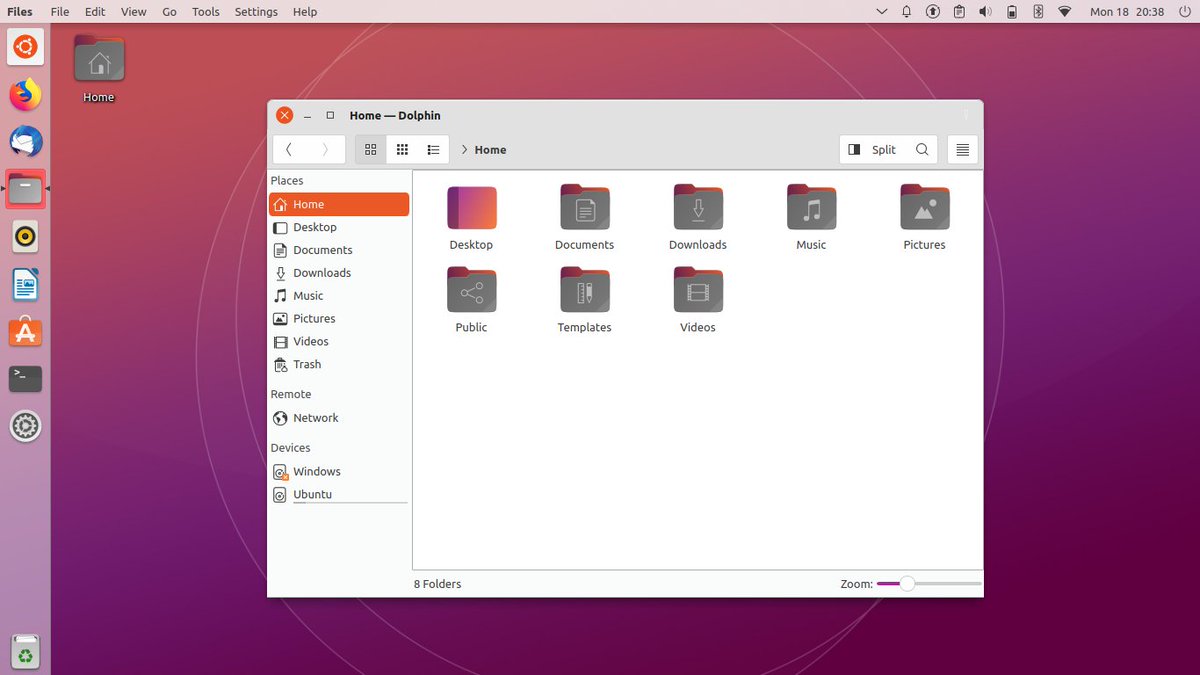This screenshot has width=1200, height=675.
Task: Select Music in Places sidebar
Action: coord(339,296)
